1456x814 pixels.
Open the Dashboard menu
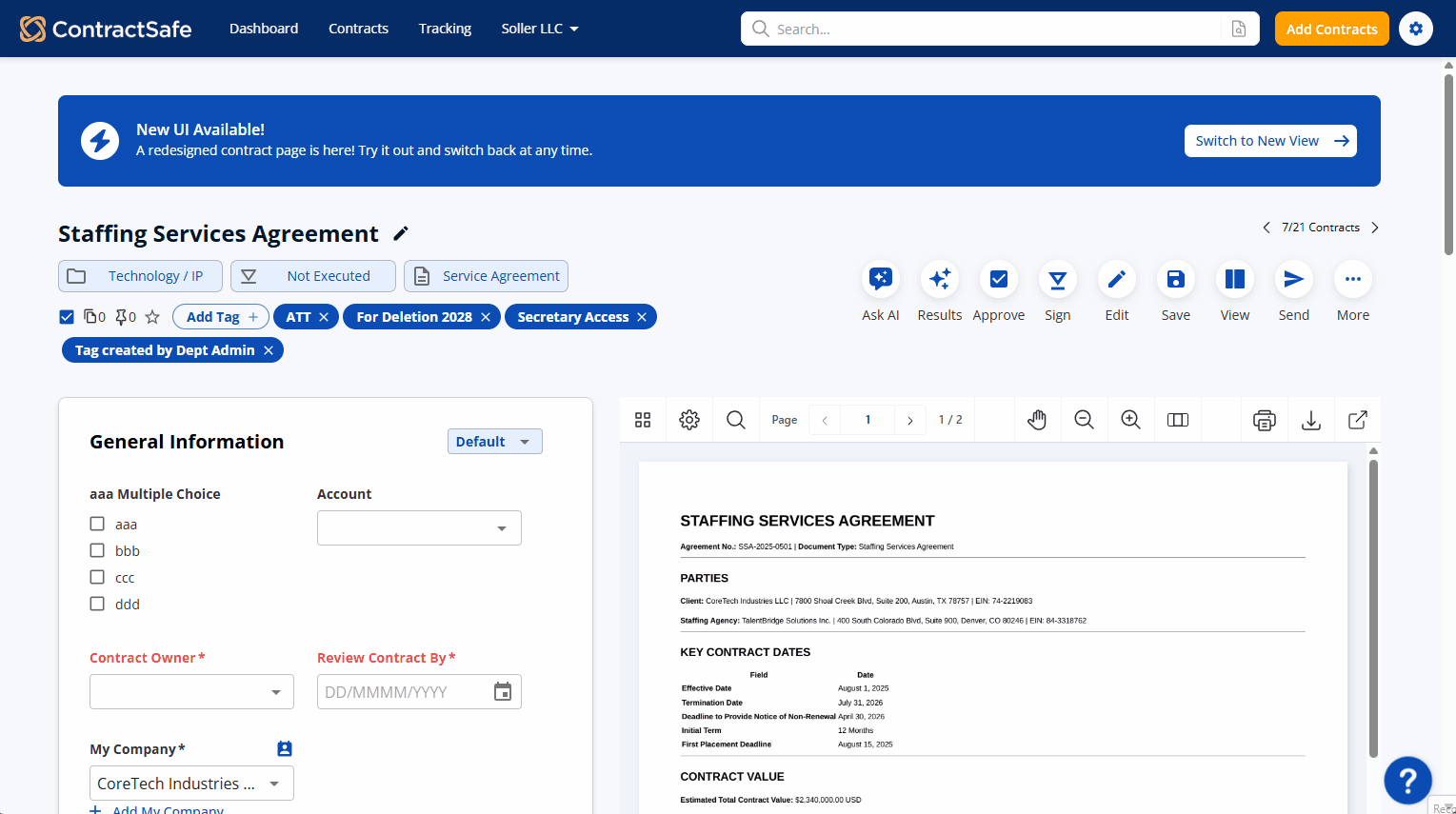click(x=264, y=29)
